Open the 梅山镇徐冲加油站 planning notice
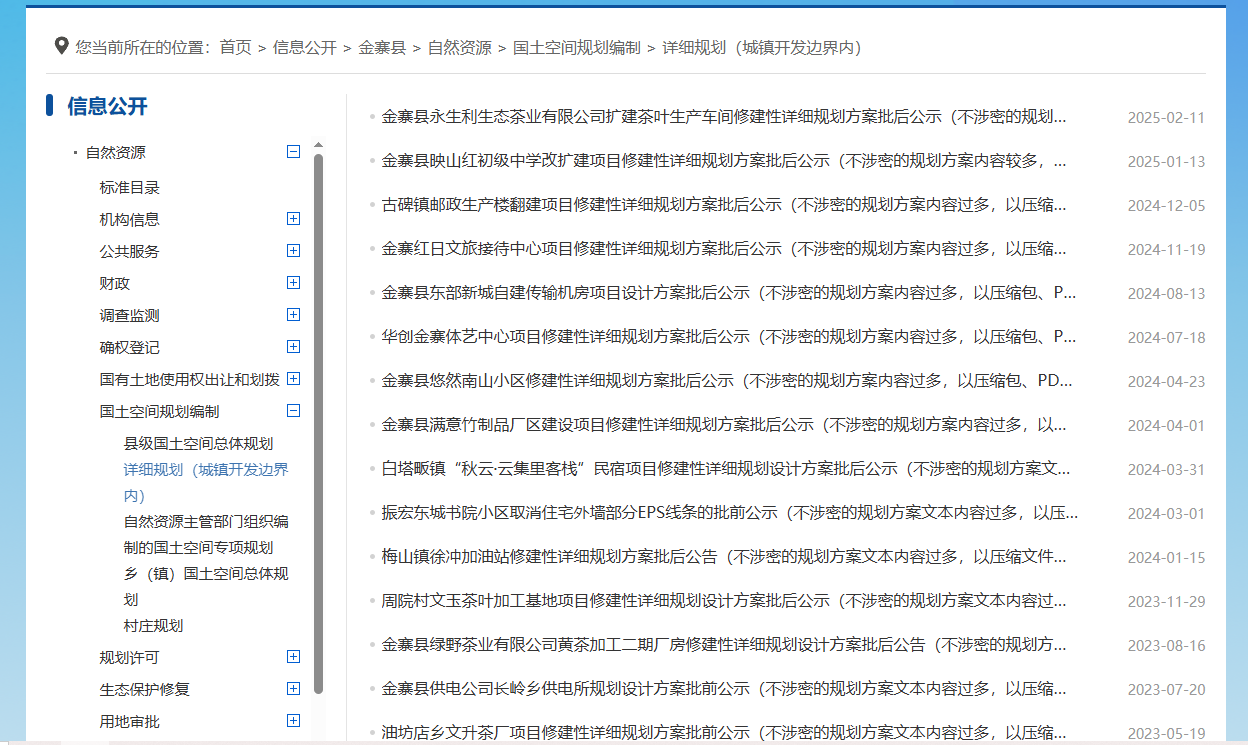This screenshot has width=1248, height=745. click(723, 557)
